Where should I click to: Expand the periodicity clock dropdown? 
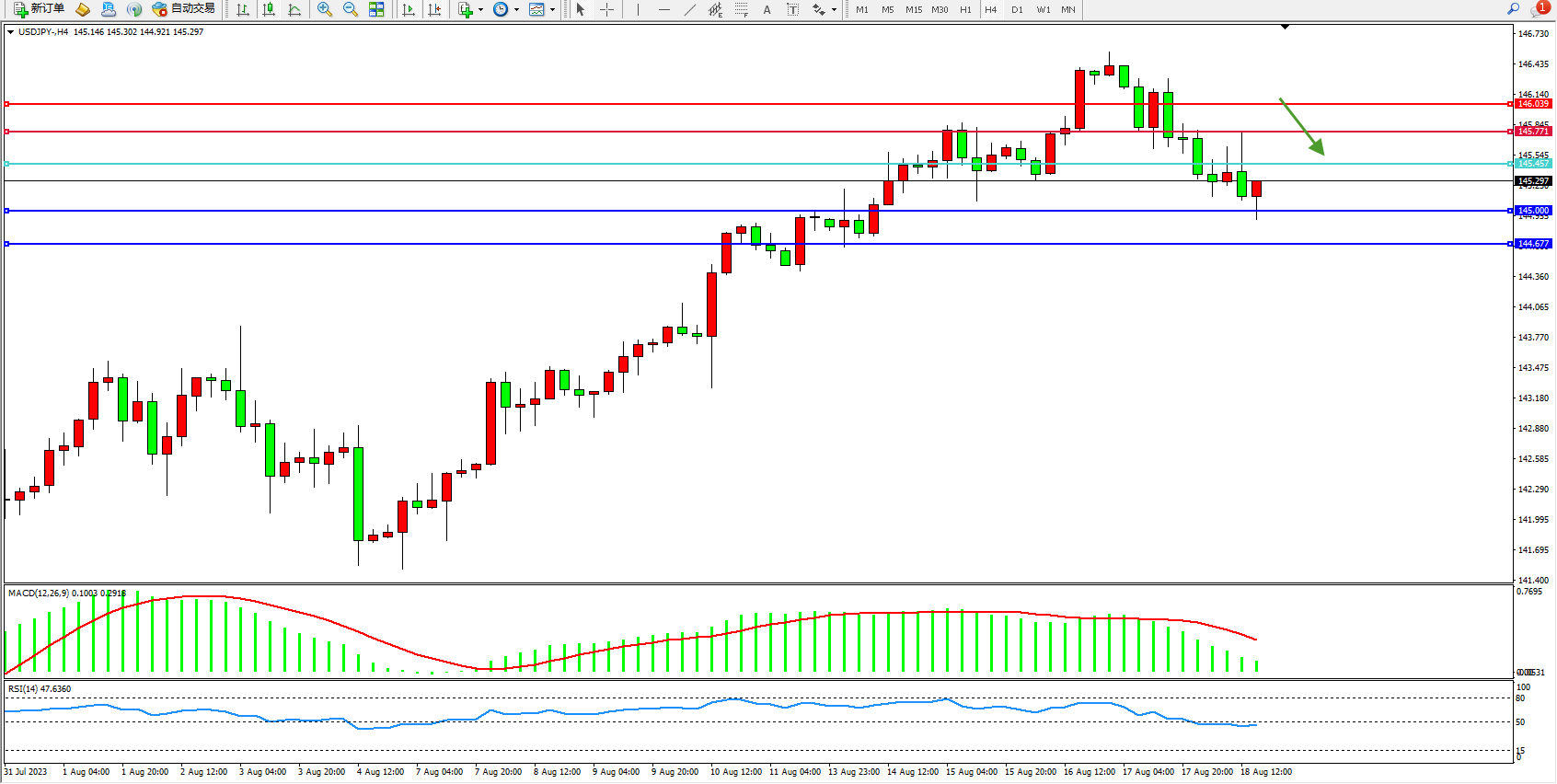[x=516, y=10]
